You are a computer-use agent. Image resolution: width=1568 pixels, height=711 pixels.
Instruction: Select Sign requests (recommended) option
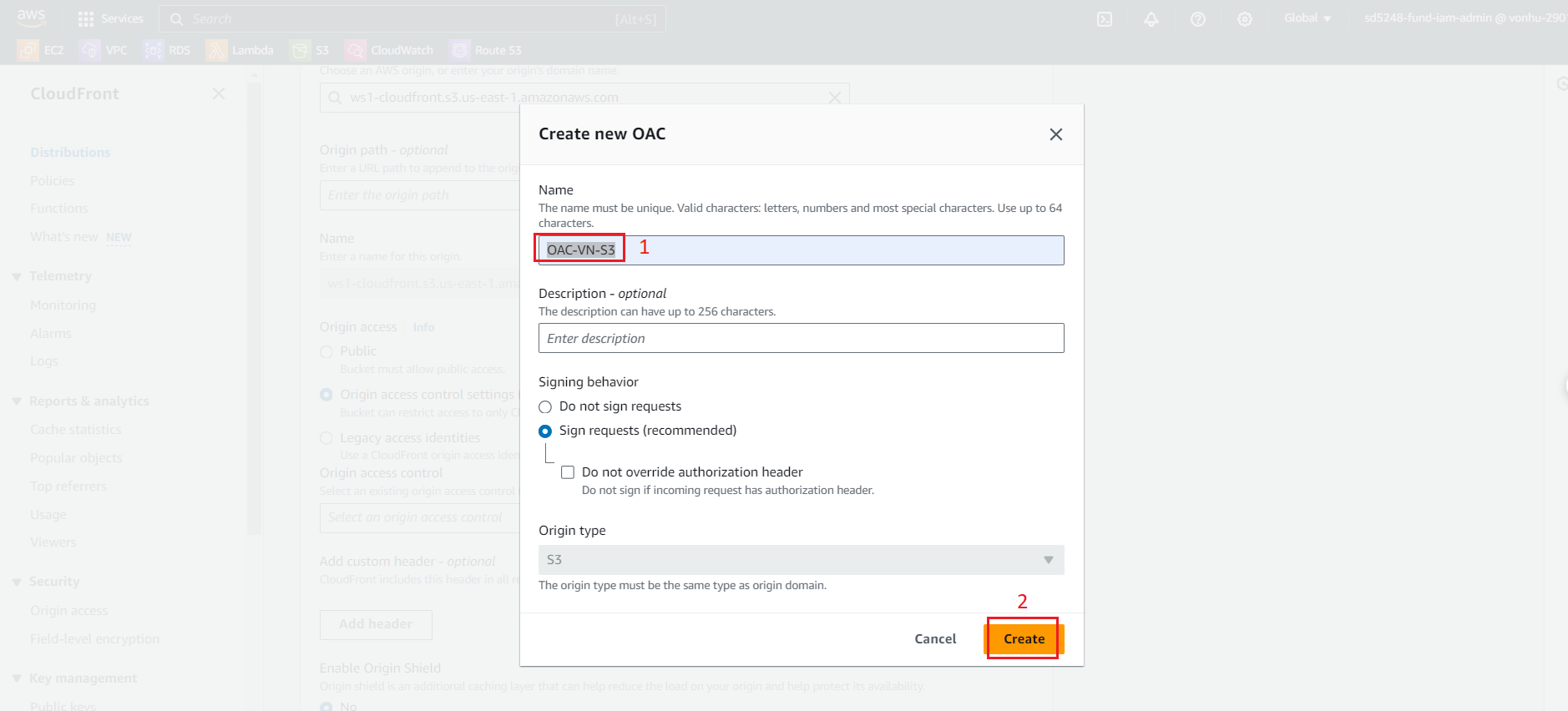pyautogui.click(x=545, y=431)
